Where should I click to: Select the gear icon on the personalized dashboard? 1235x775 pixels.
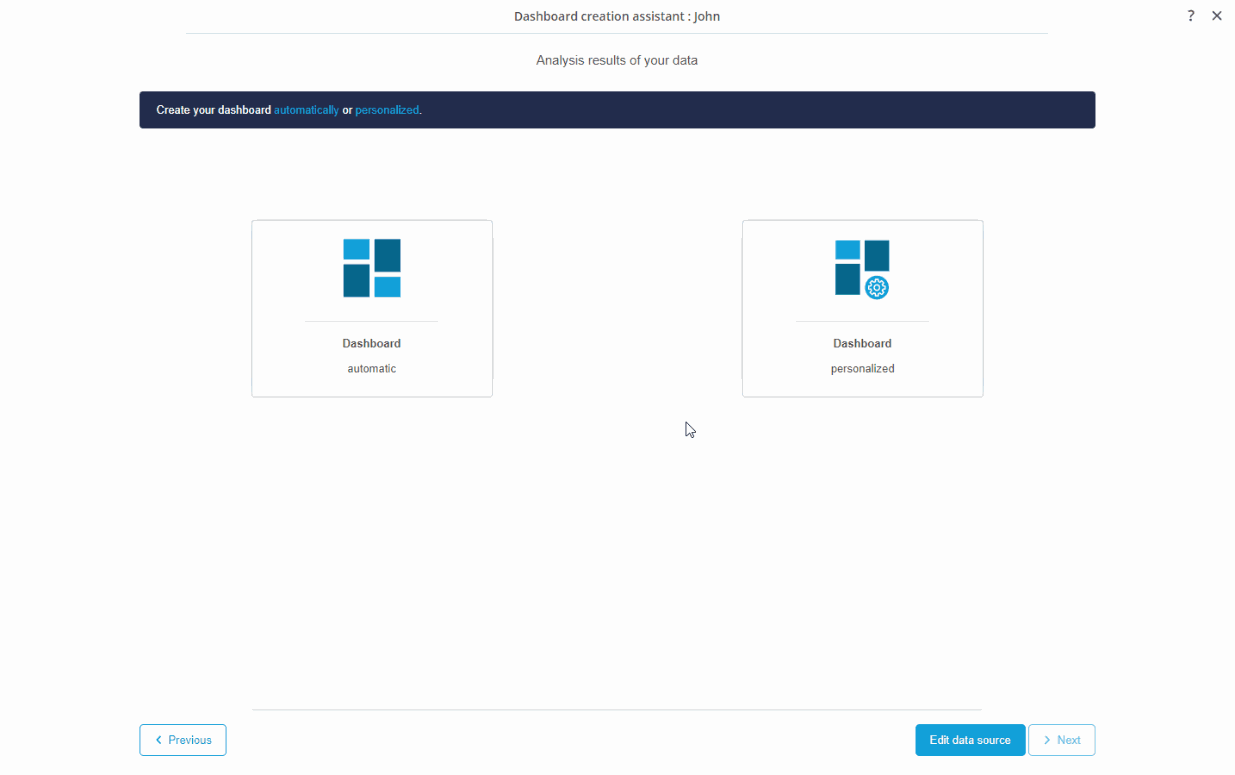click(878, 288)
